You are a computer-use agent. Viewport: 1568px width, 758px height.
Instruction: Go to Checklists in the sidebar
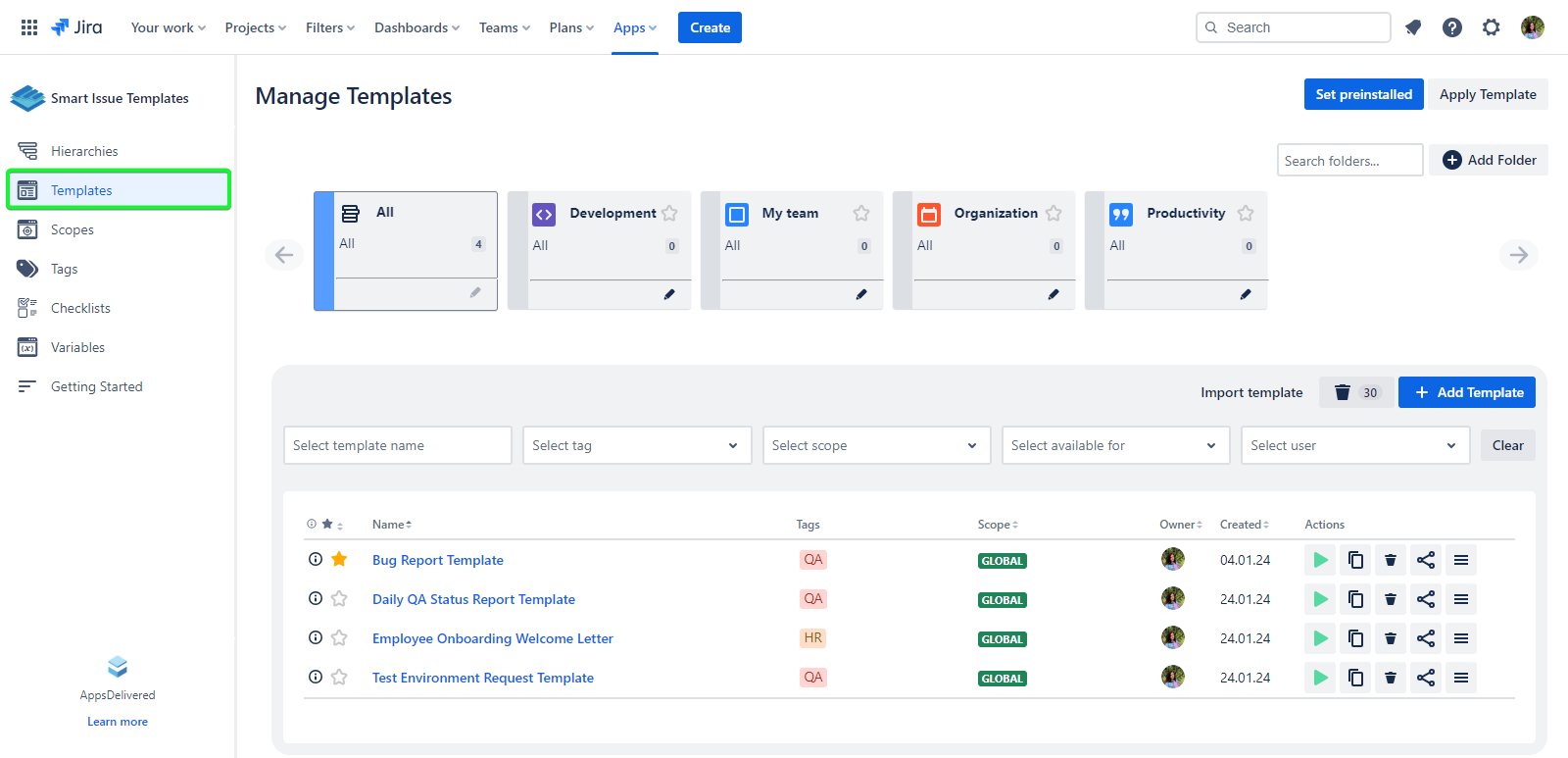[80, 308]
